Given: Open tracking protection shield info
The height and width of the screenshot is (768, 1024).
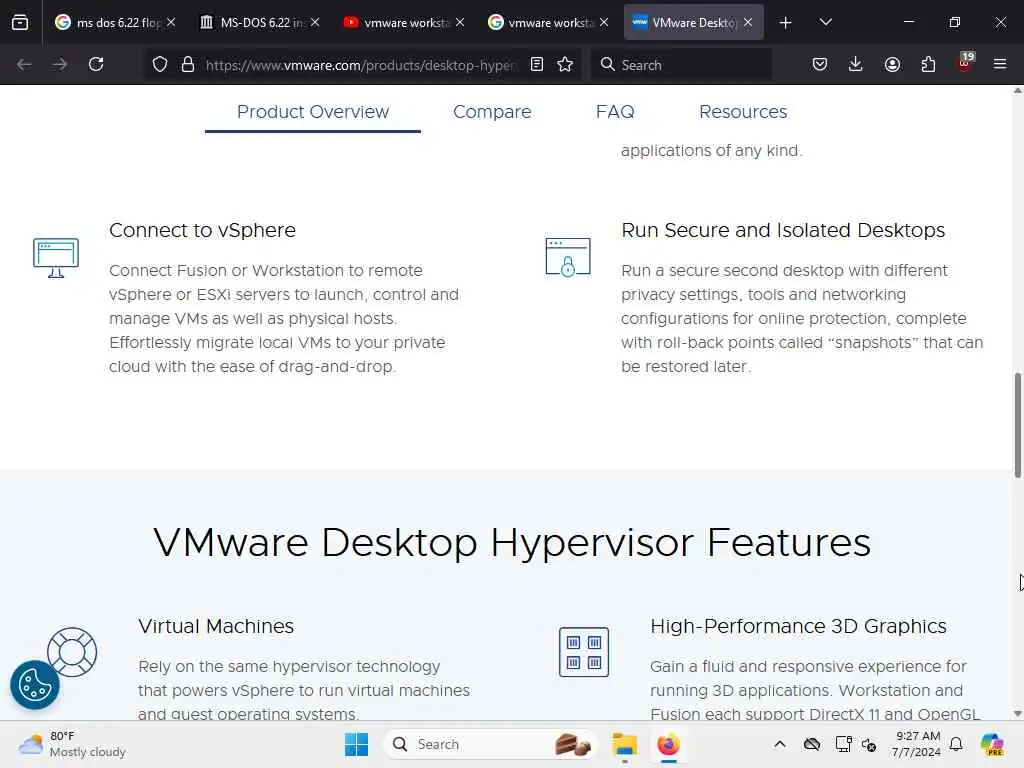Looking at the screenshot, I should coord(159,64).
